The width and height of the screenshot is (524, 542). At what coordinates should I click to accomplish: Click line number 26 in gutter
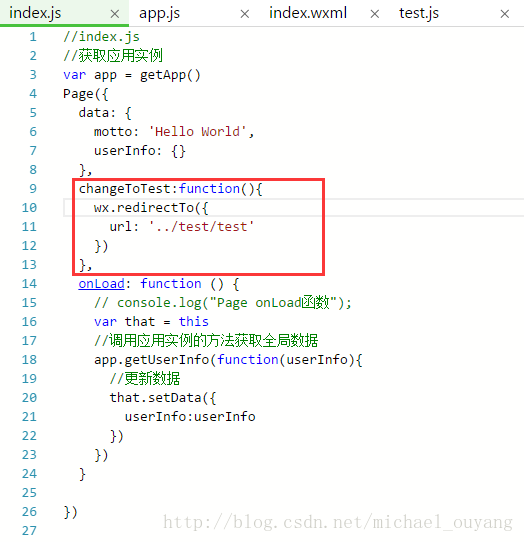29,512
